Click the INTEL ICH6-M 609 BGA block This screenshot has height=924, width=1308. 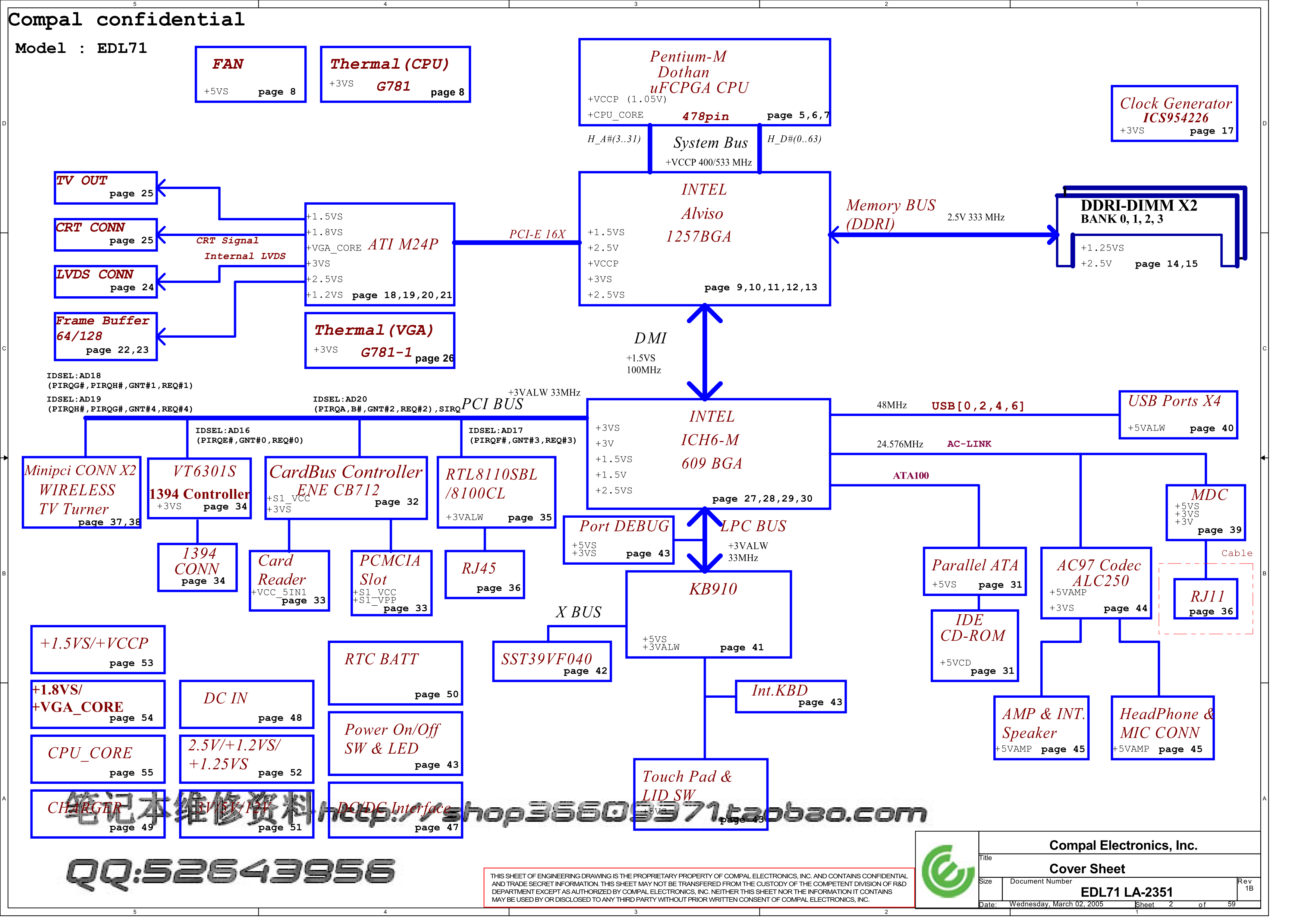coord(708,454)
